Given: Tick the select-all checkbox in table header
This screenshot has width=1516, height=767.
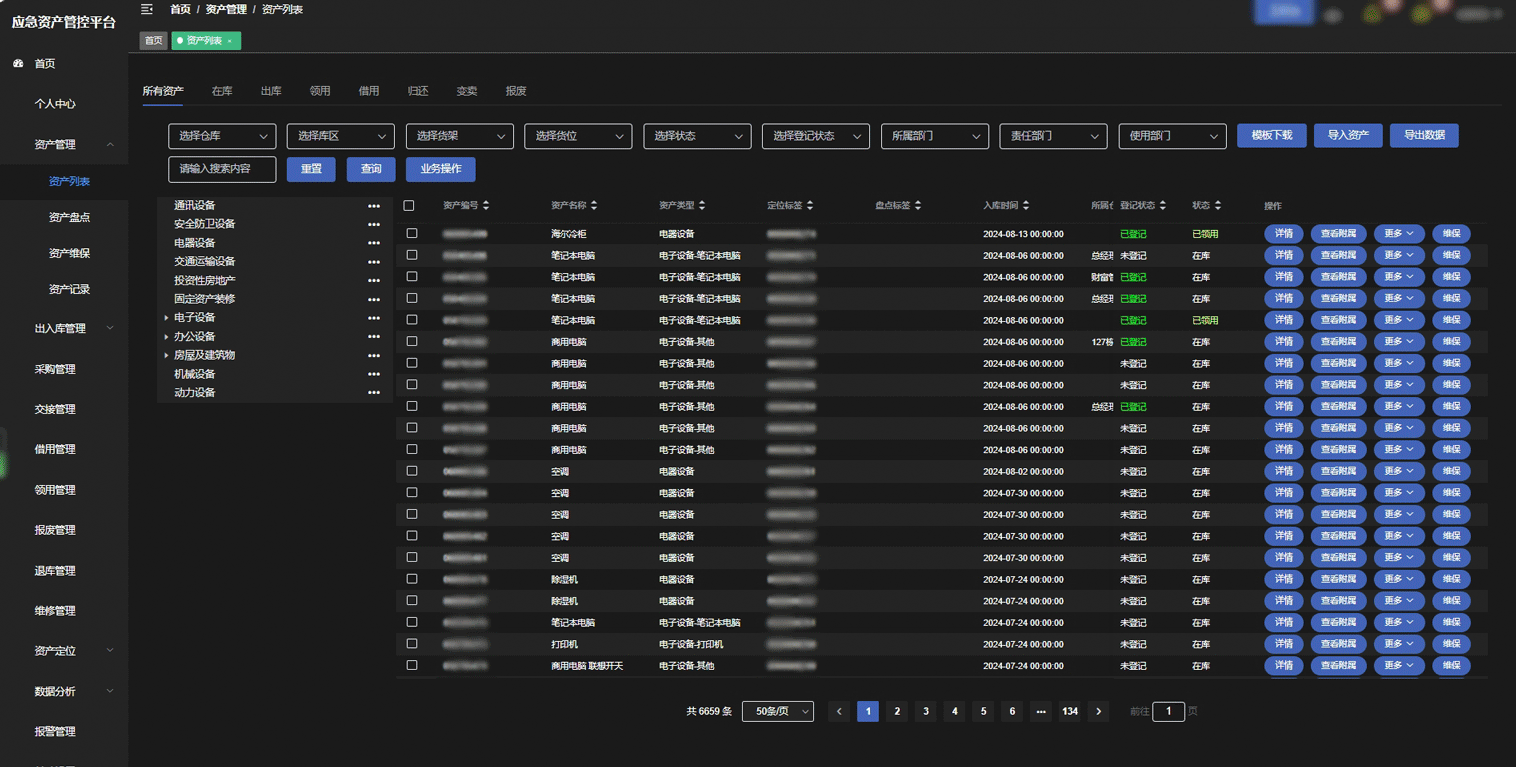Looking at the screenshot, I should coord(409,205).
